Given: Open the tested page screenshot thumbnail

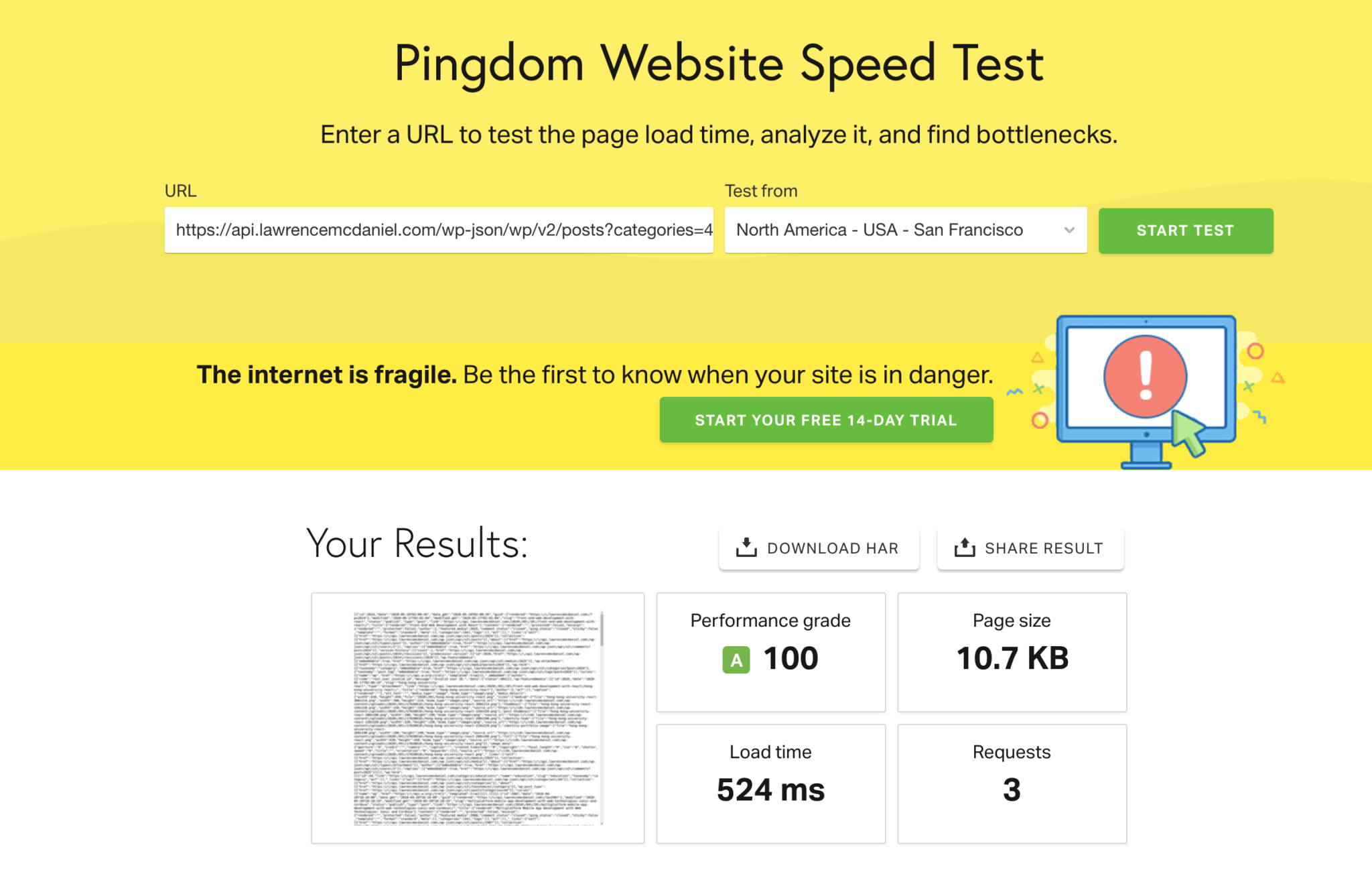Looking at the screenshot, I should click(478, 718).
